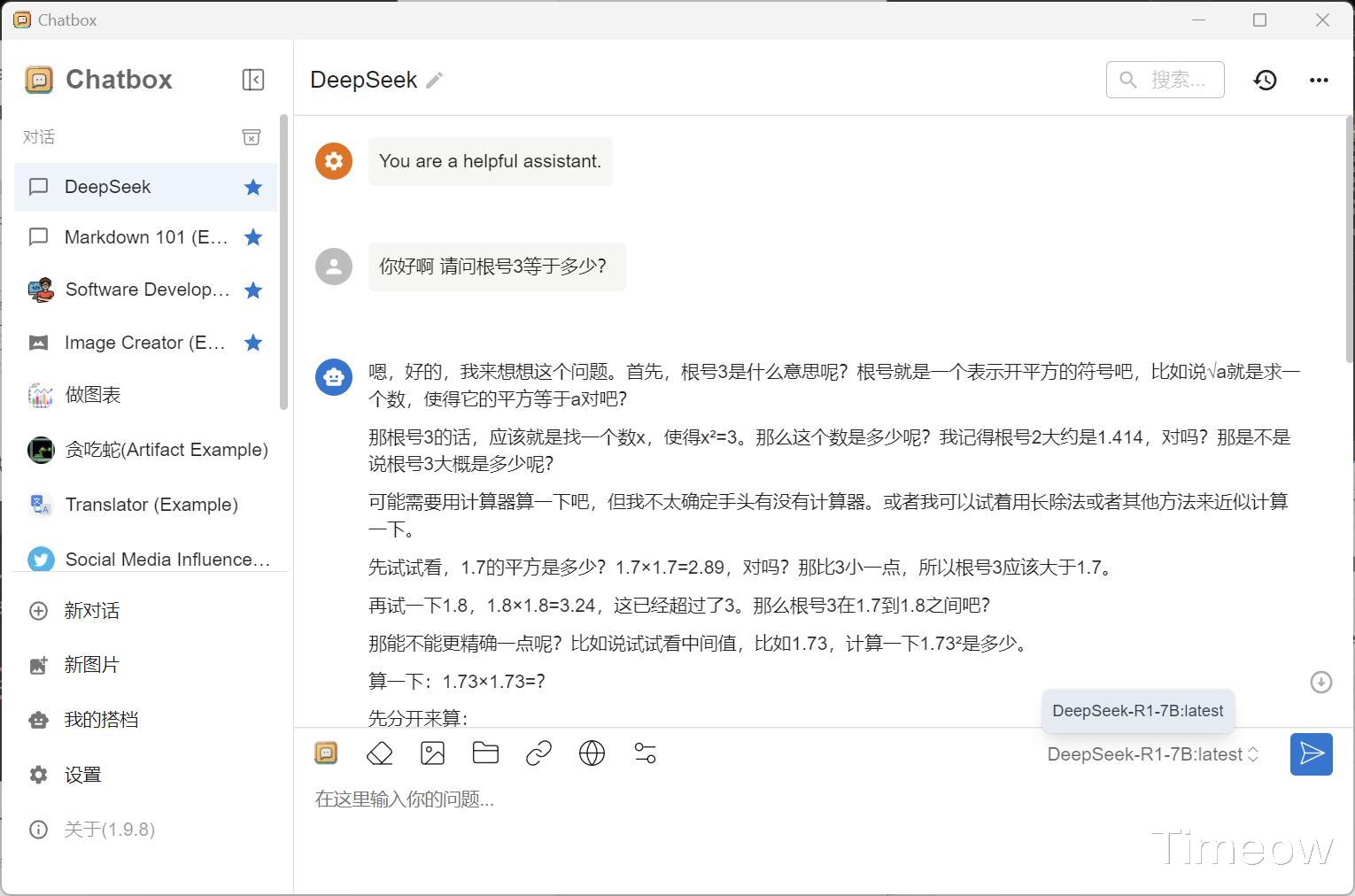Click the archive conversations icon beside 对话

(x=252, y=137)
